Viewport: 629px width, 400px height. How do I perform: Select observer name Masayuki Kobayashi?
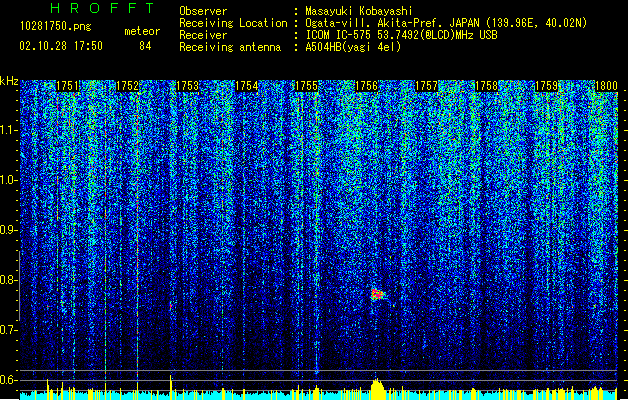[x=359, y=11]
